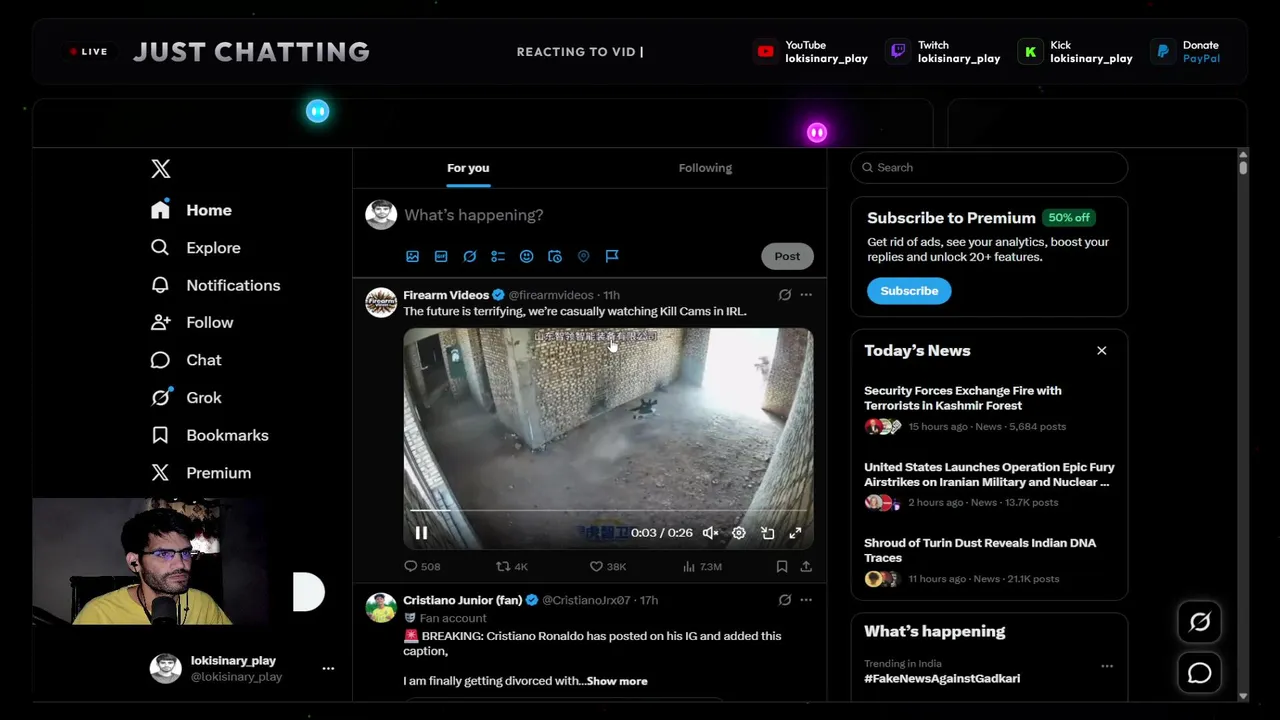
Task: Repost the Firearm Videos post
Action: pos(512,566)
